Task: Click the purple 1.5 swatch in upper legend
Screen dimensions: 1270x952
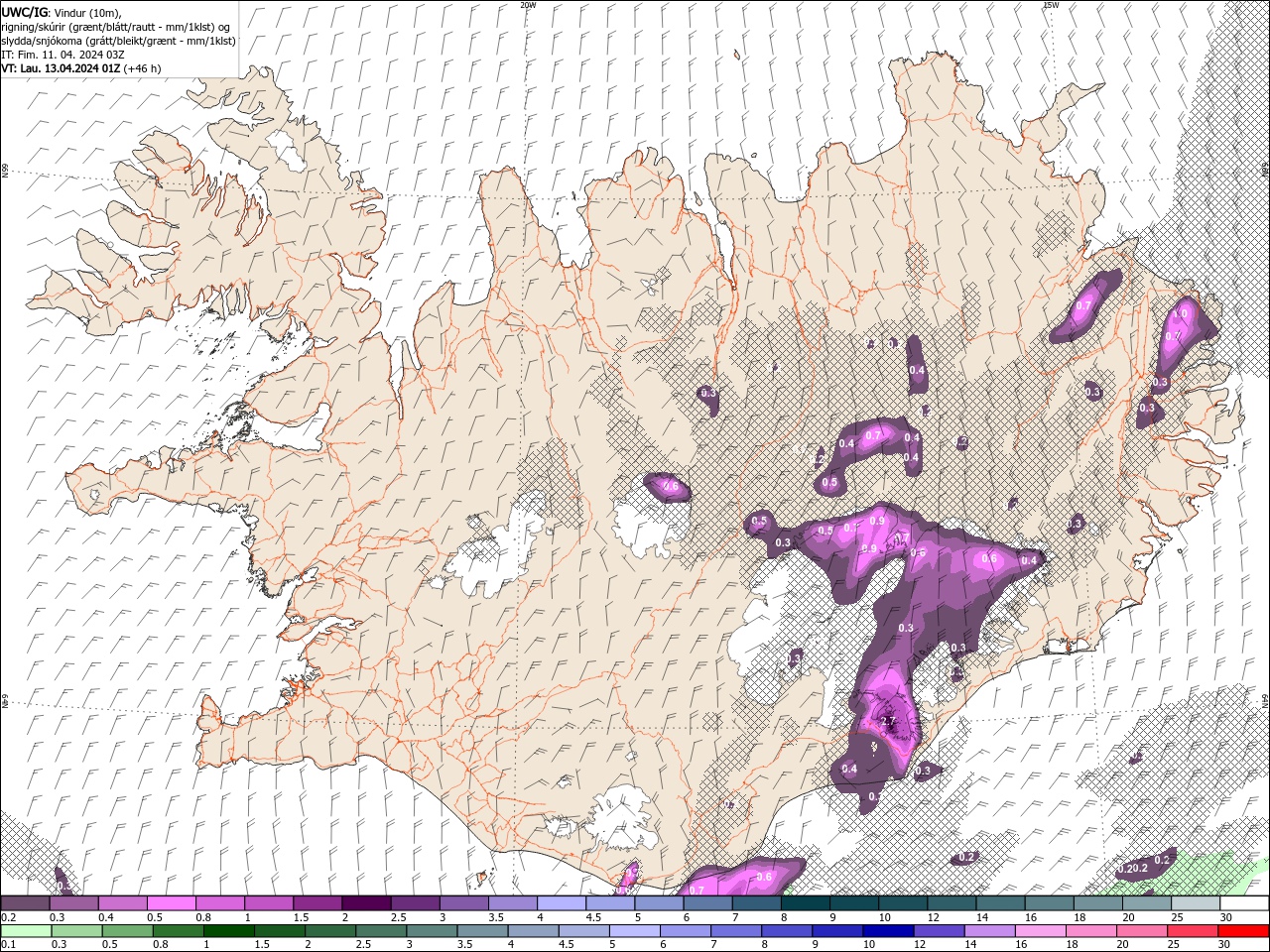Action: coord(317,903)
